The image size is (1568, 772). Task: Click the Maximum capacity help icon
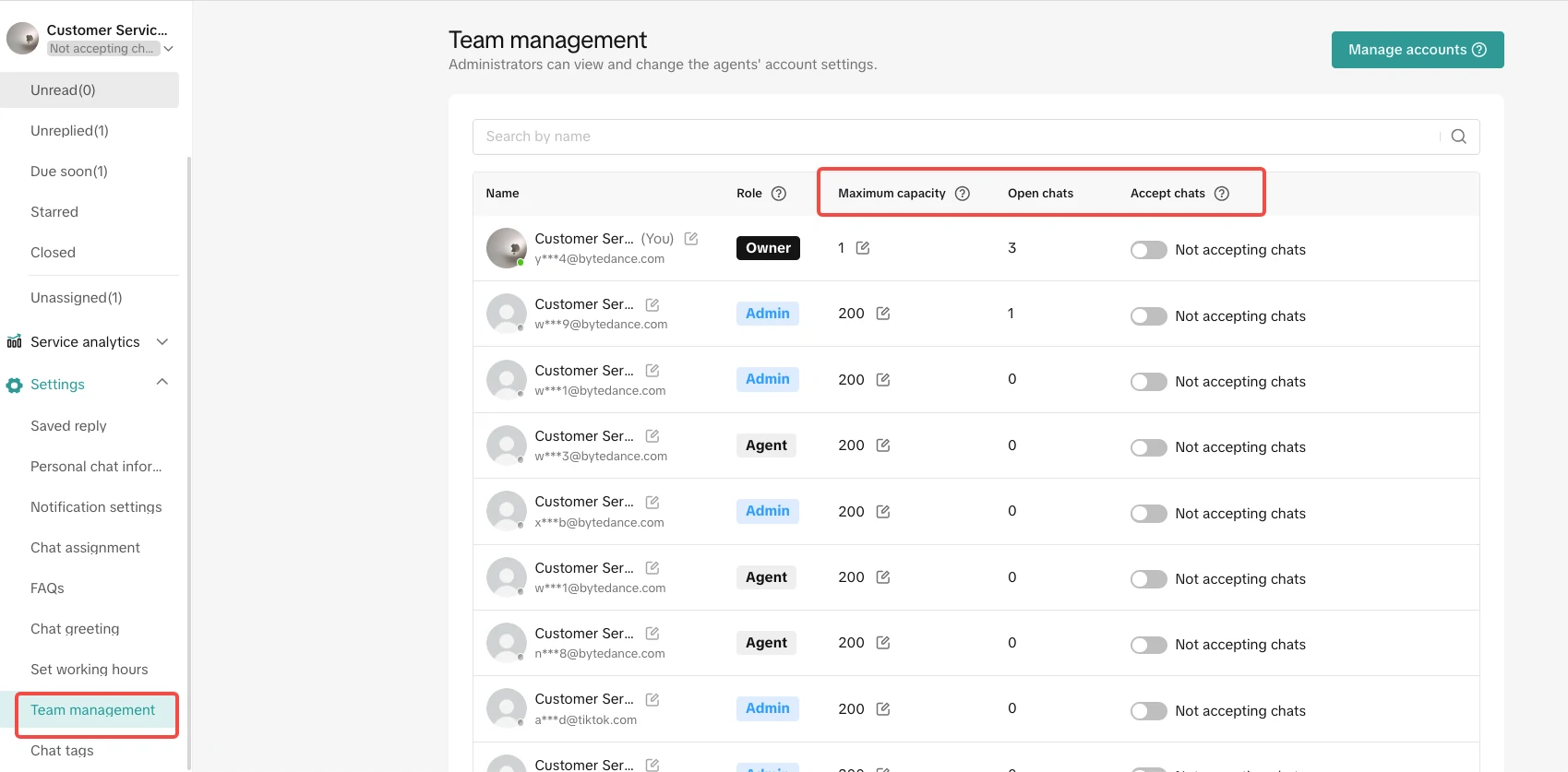[962, 194]
